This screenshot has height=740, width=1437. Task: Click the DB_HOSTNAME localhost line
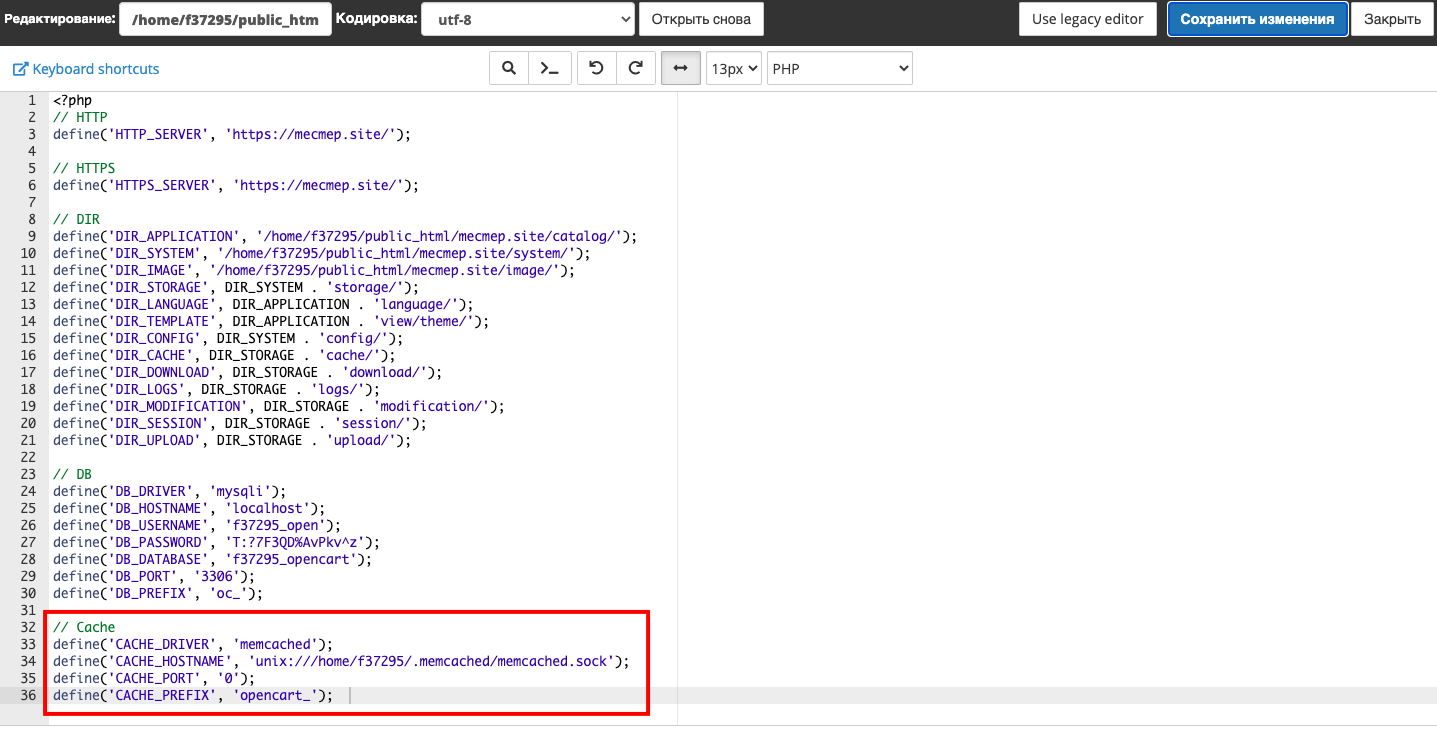click(189, 508)
